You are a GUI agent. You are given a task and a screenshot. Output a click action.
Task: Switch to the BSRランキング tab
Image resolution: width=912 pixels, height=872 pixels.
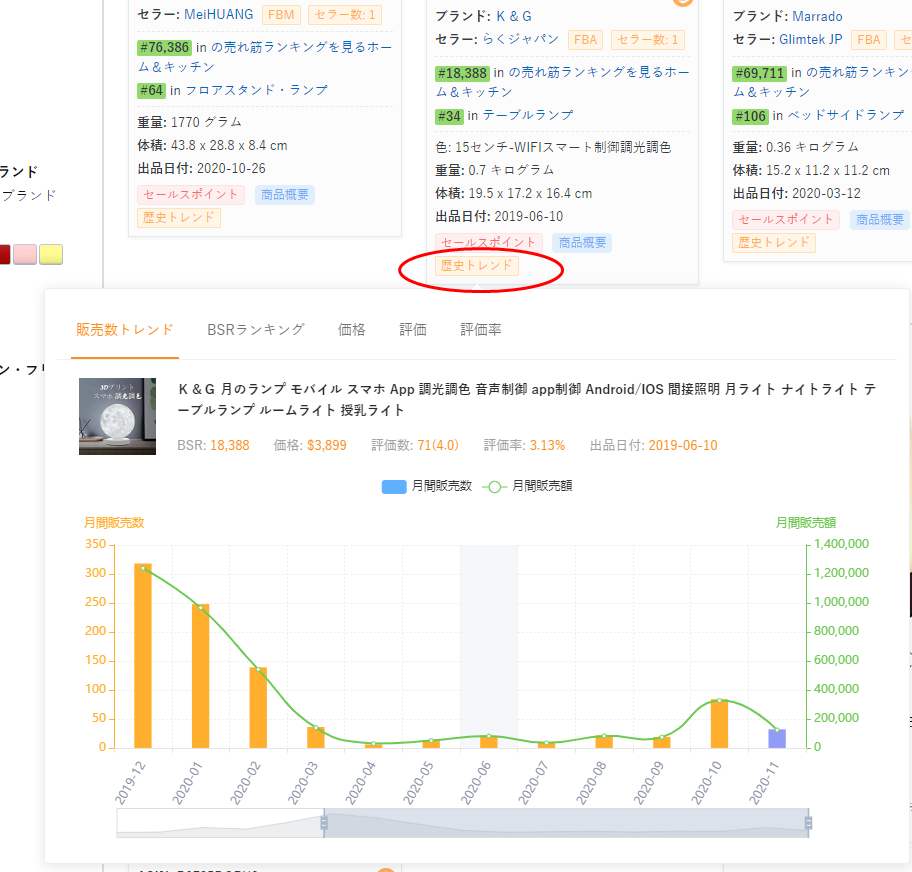tap(255, 329)
